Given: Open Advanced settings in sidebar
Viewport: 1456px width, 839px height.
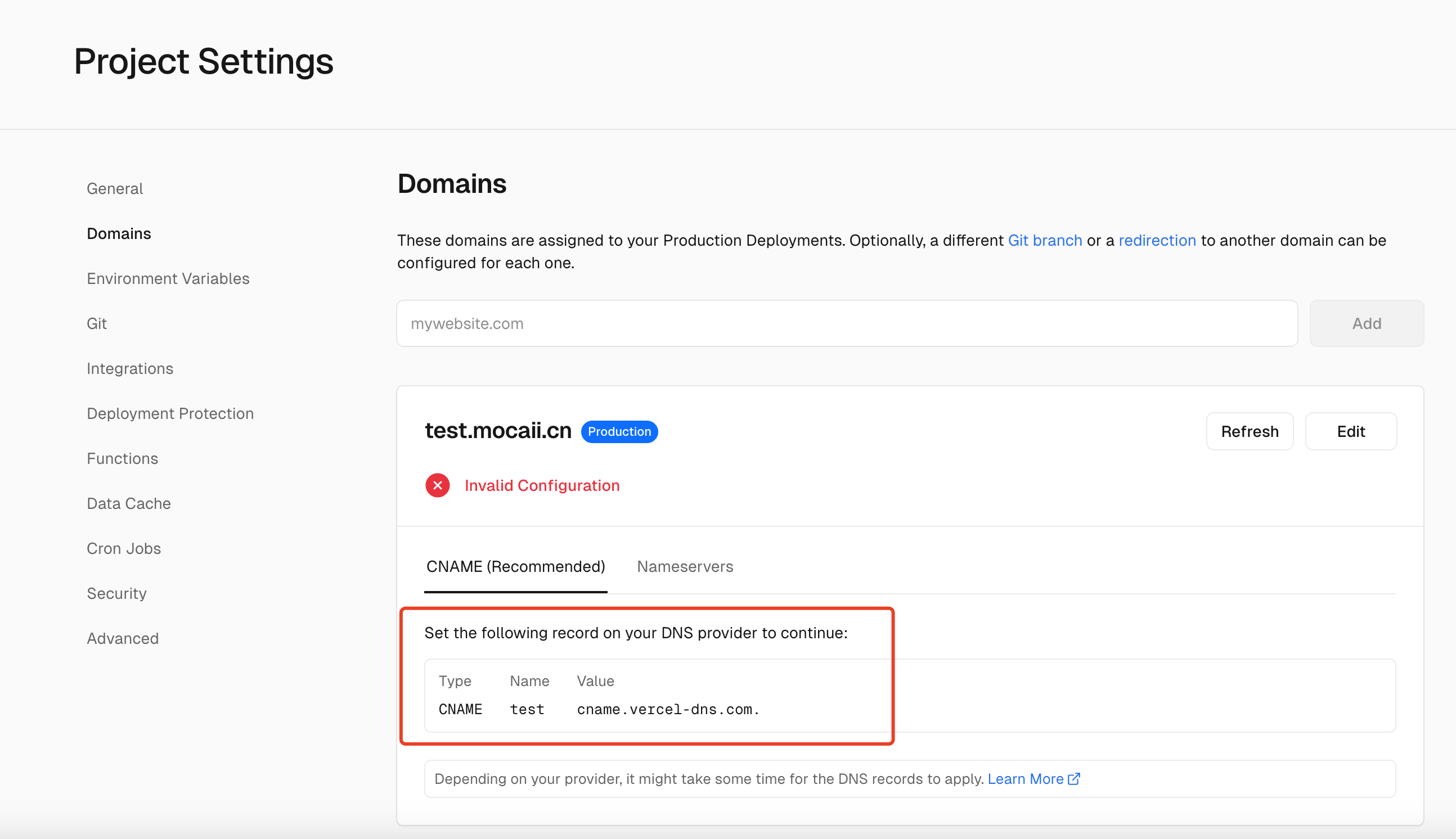Looking at the screenshot, I should tap(123, 638).
